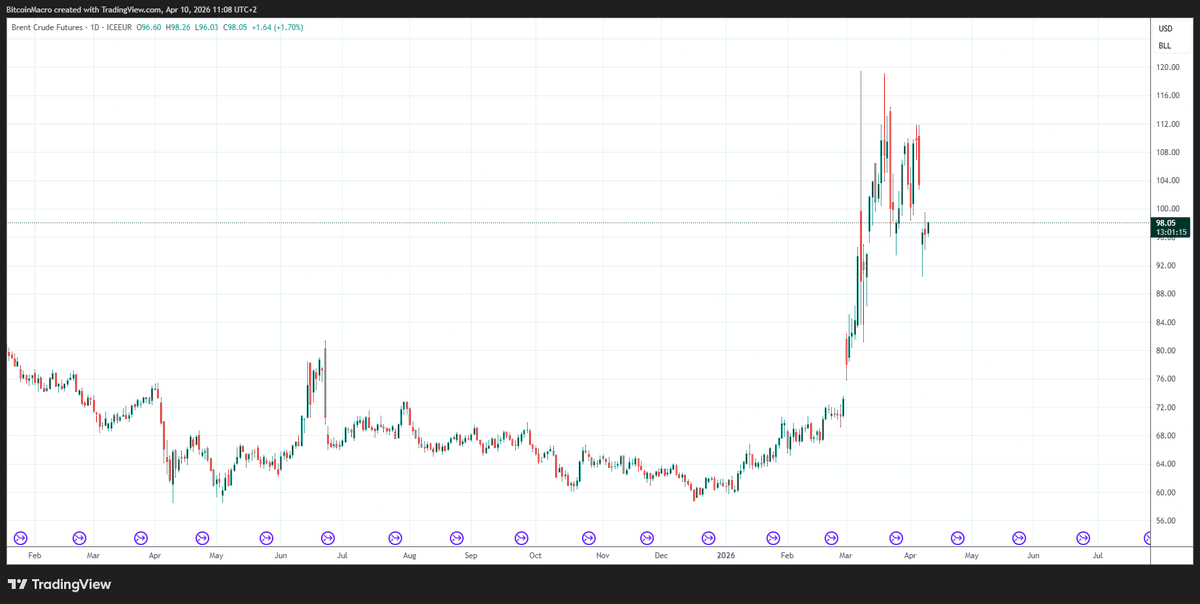Click the 68.00 price axis label
Screen dimensions: 1200x604
coord(1166,436)
